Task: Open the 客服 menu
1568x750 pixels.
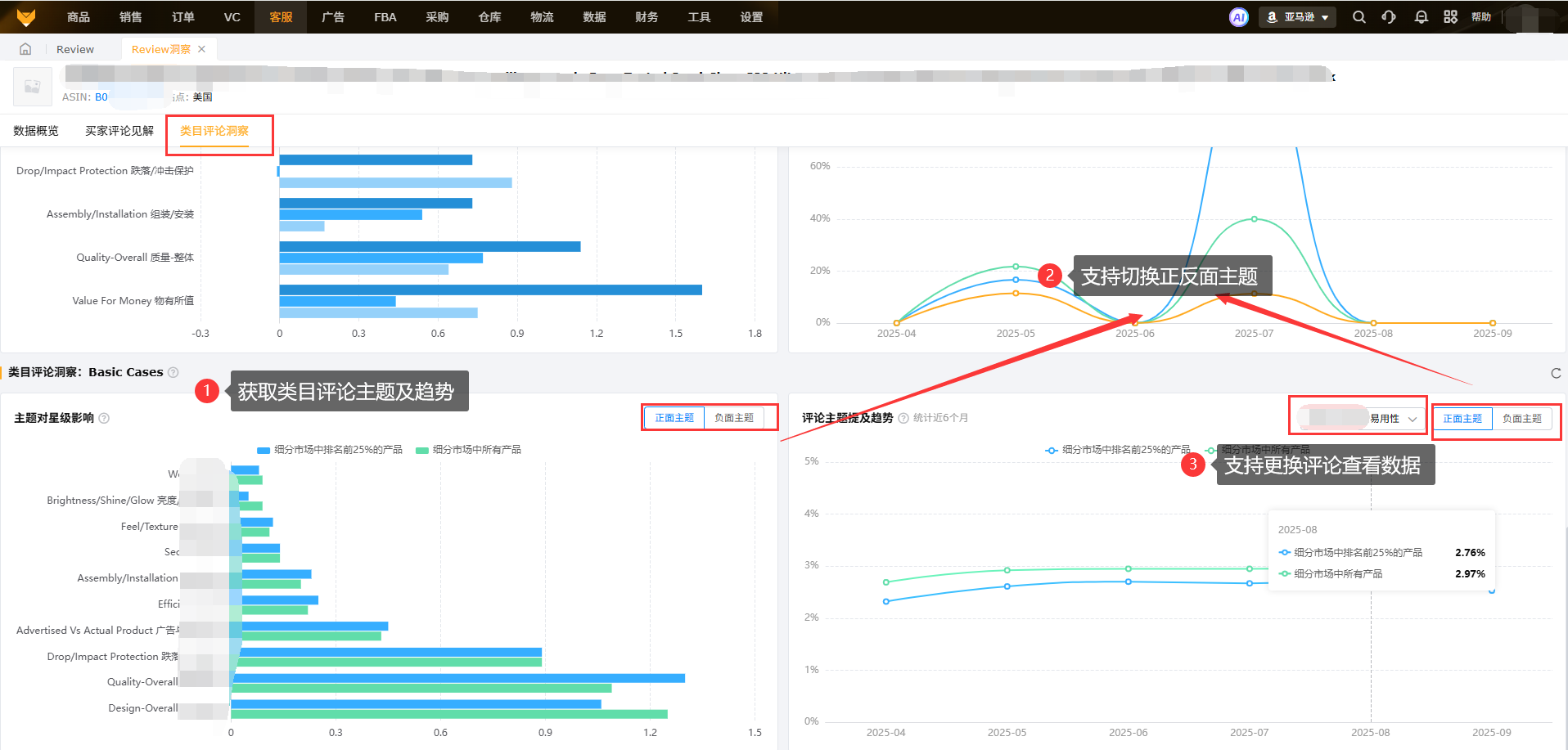Action: [x=281, y=17]
